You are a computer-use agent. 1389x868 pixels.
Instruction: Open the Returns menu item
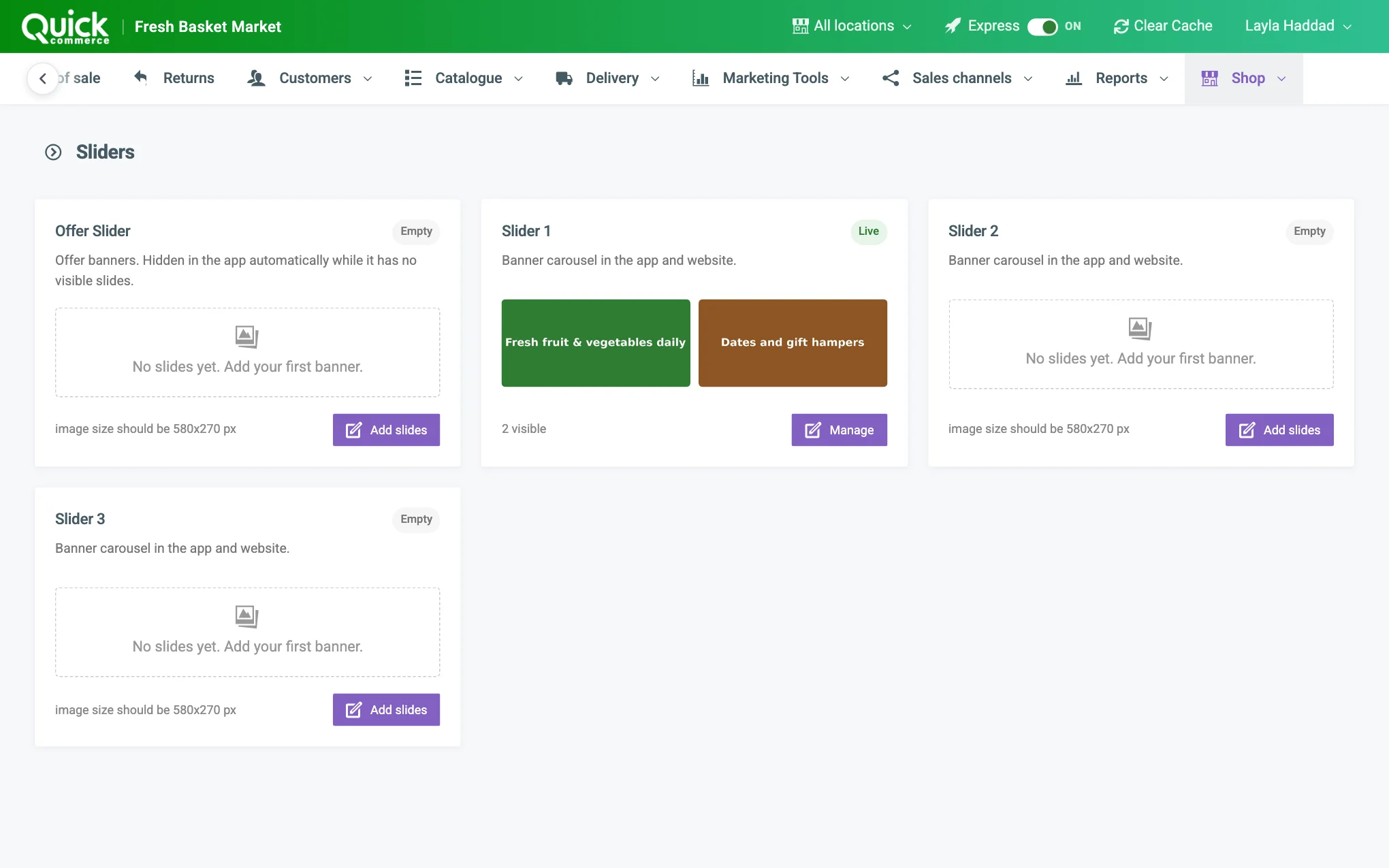point(174,78)
